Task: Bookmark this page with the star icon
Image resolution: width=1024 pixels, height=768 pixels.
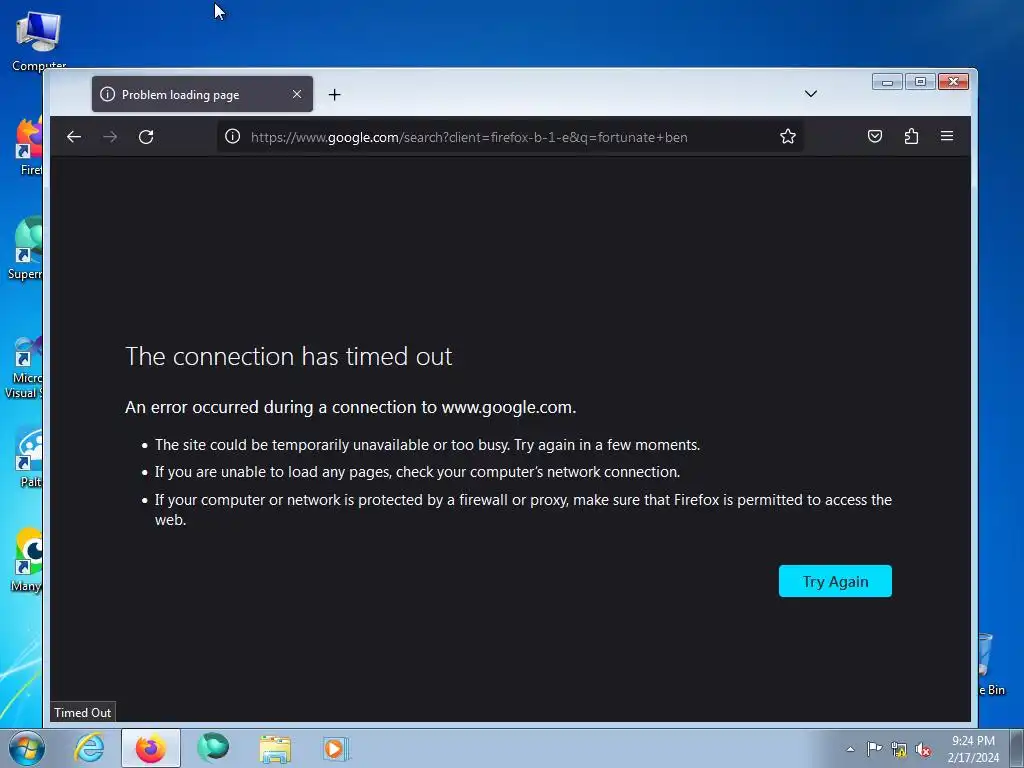Action: point(788,136)
